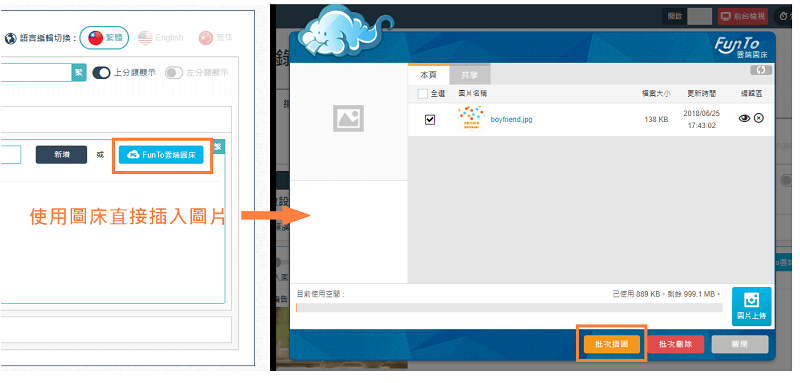The height and width of the screenshot is (383, 800).
Task: Switch to the 本頁 tab
Action: click(x=428, y=74)
